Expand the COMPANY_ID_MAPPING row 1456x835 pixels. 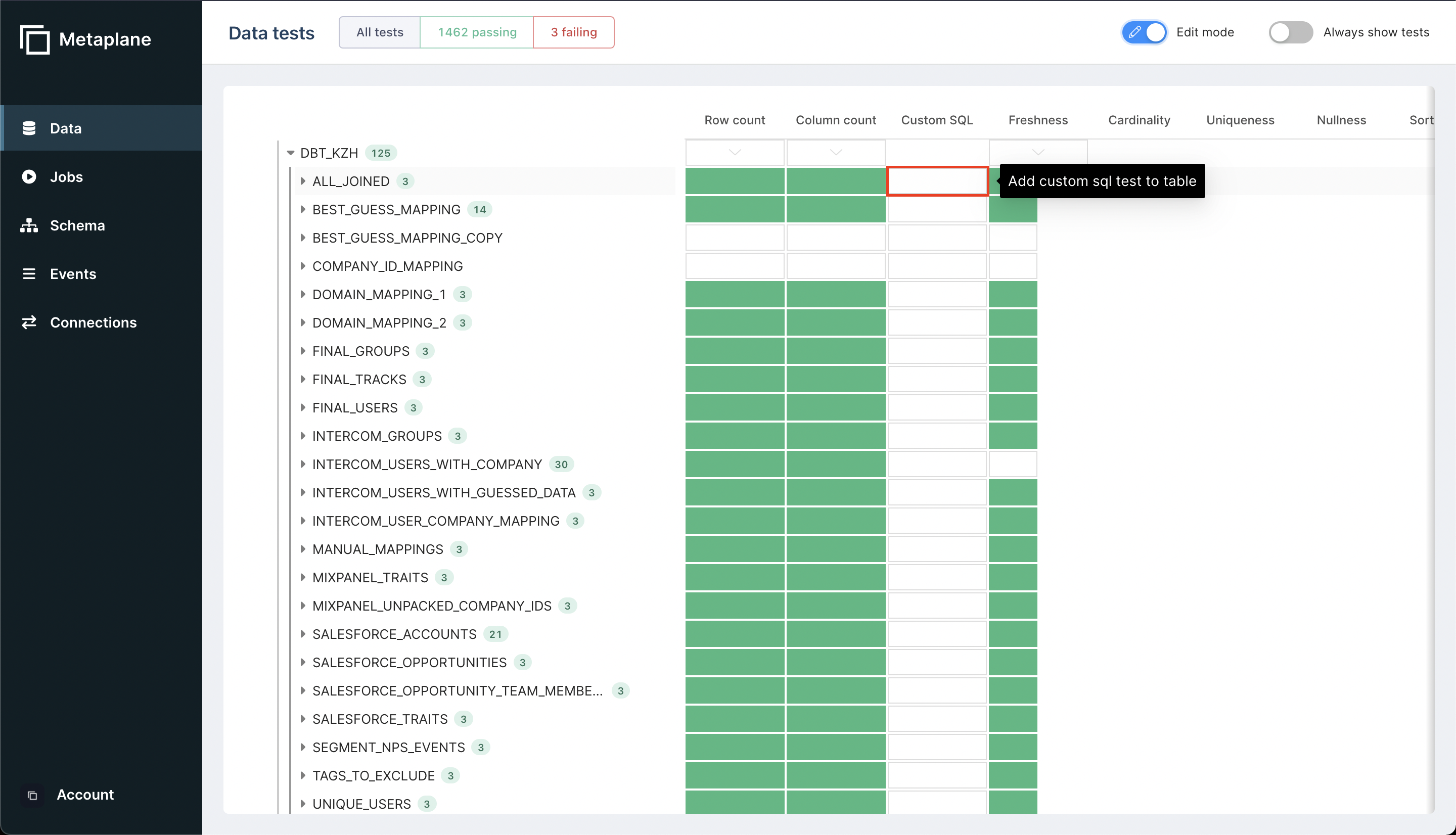point(303,266)
